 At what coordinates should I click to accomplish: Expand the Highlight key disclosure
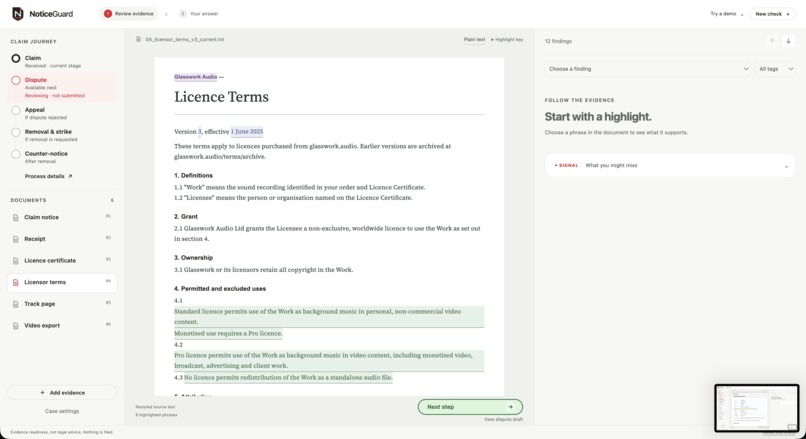pyautogui.click(x=507, y=40)
